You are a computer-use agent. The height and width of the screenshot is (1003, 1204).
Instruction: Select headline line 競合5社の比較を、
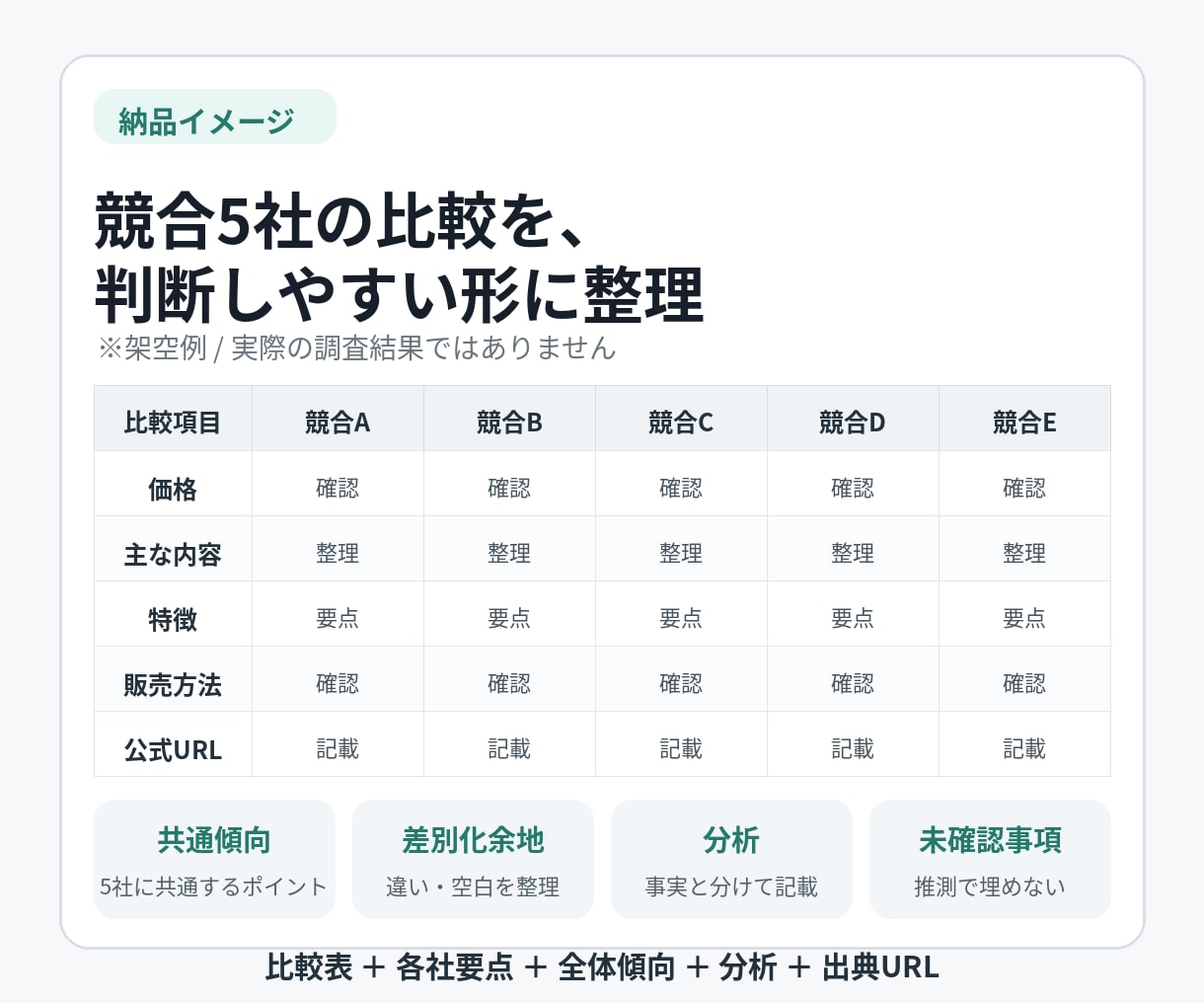click(x=342, y=220)
